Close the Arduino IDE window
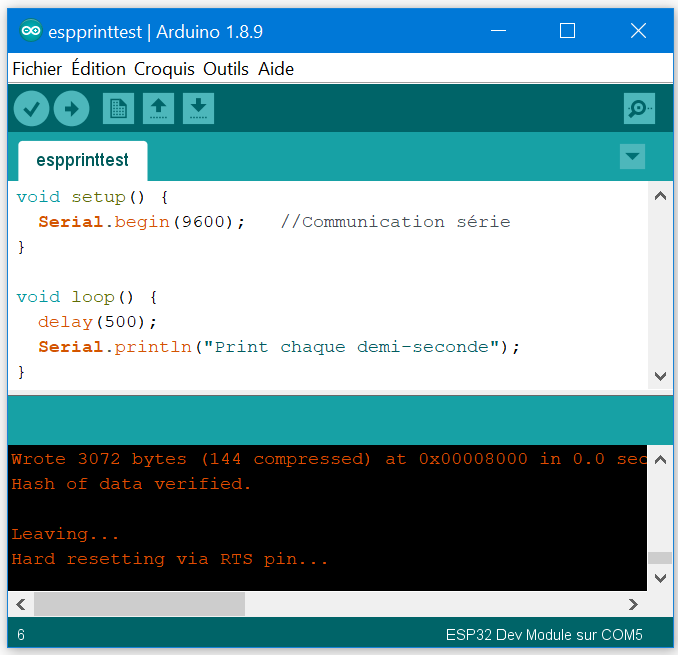This screenshot has width=678, height=655. point(638,31)
